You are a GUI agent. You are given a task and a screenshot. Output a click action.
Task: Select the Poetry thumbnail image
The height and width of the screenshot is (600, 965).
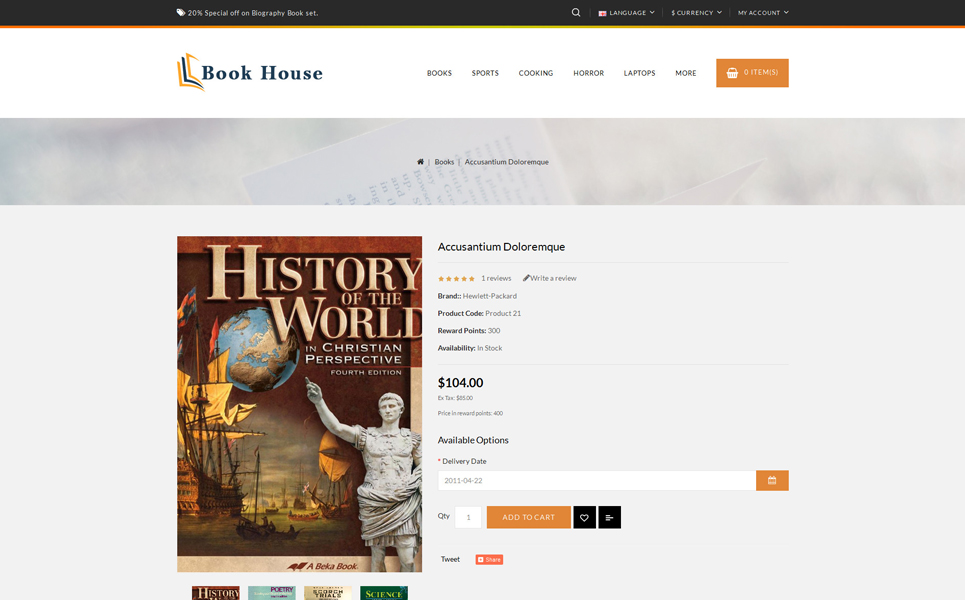(271, 593)
